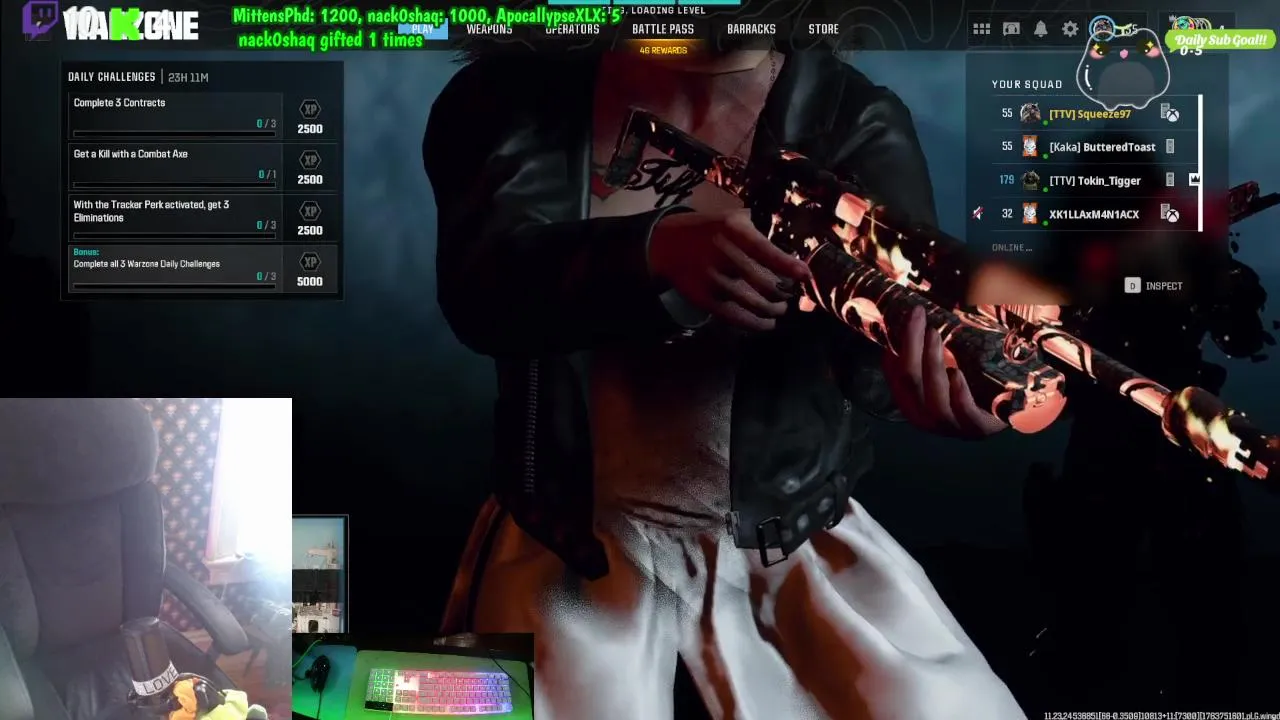The image size is (1280, 720).
Task: Open the apps grid menu icon
Action: 981,29
